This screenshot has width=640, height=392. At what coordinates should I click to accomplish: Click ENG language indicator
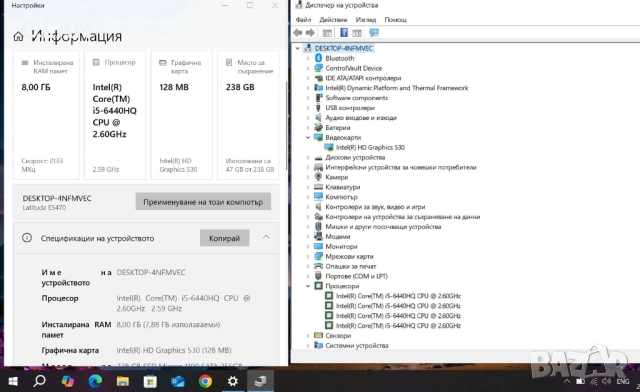[623, 381]
